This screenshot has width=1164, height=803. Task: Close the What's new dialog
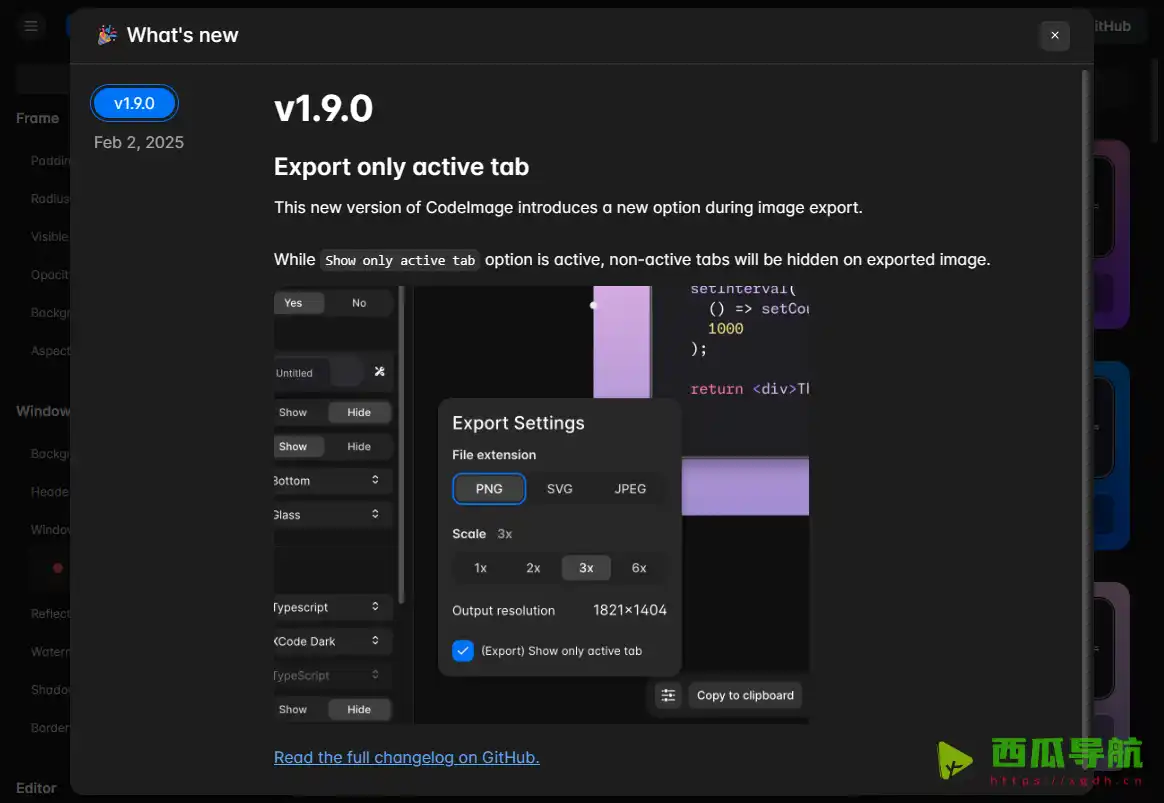coord(1054,35)
